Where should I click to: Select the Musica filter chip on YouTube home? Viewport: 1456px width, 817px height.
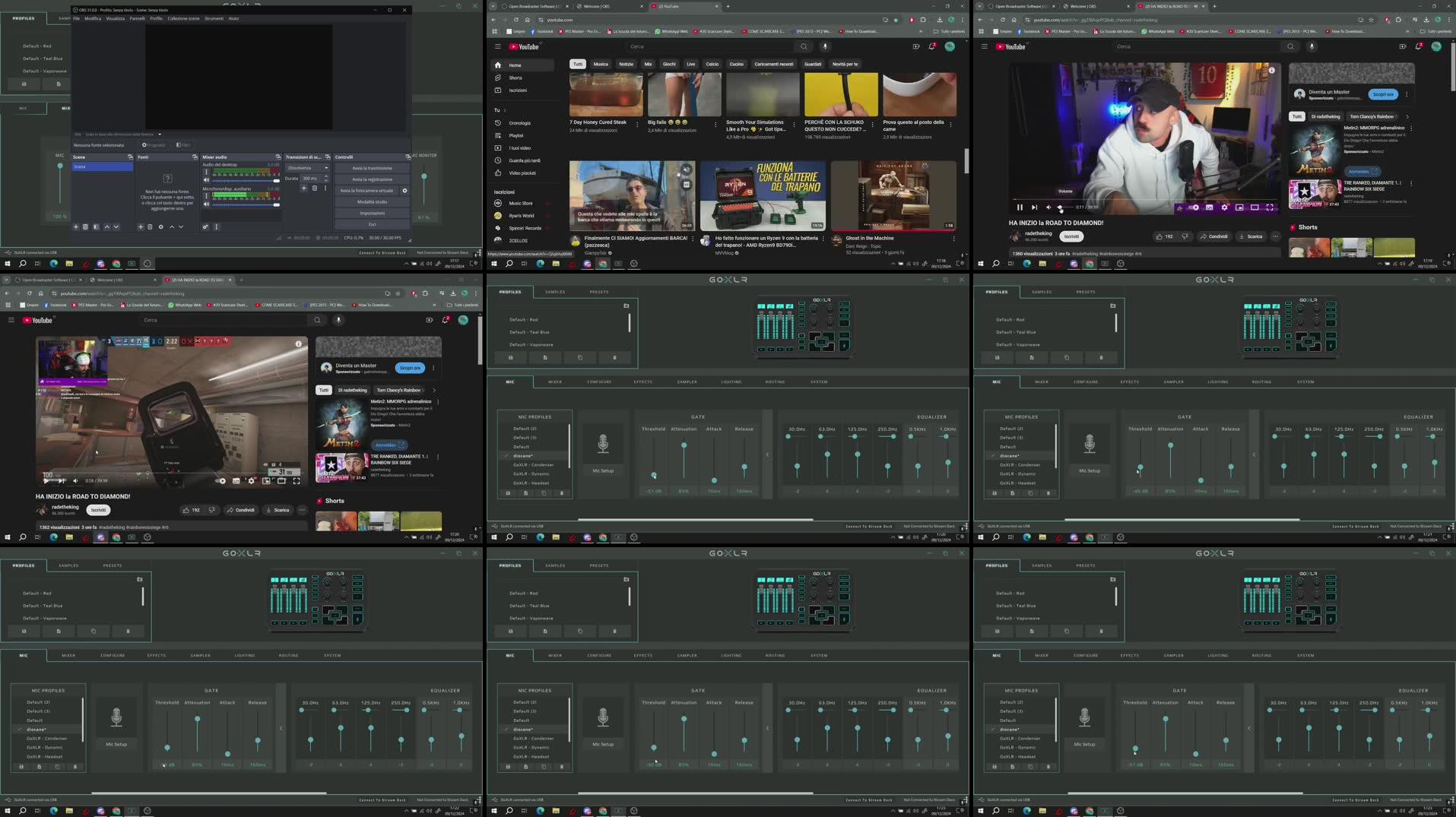(x=601, y=64)
